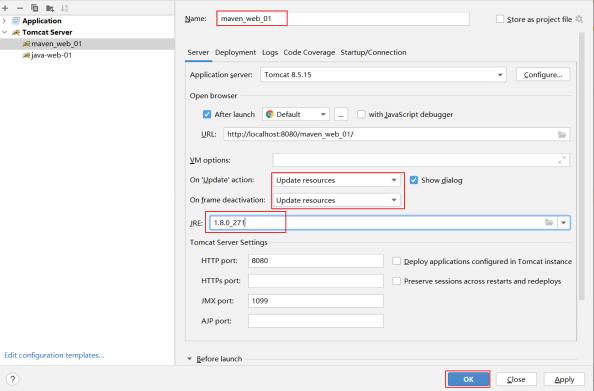The height and width of the screenshot is (391, 594).
Task: Click the VM options input field
Action: 421,160
